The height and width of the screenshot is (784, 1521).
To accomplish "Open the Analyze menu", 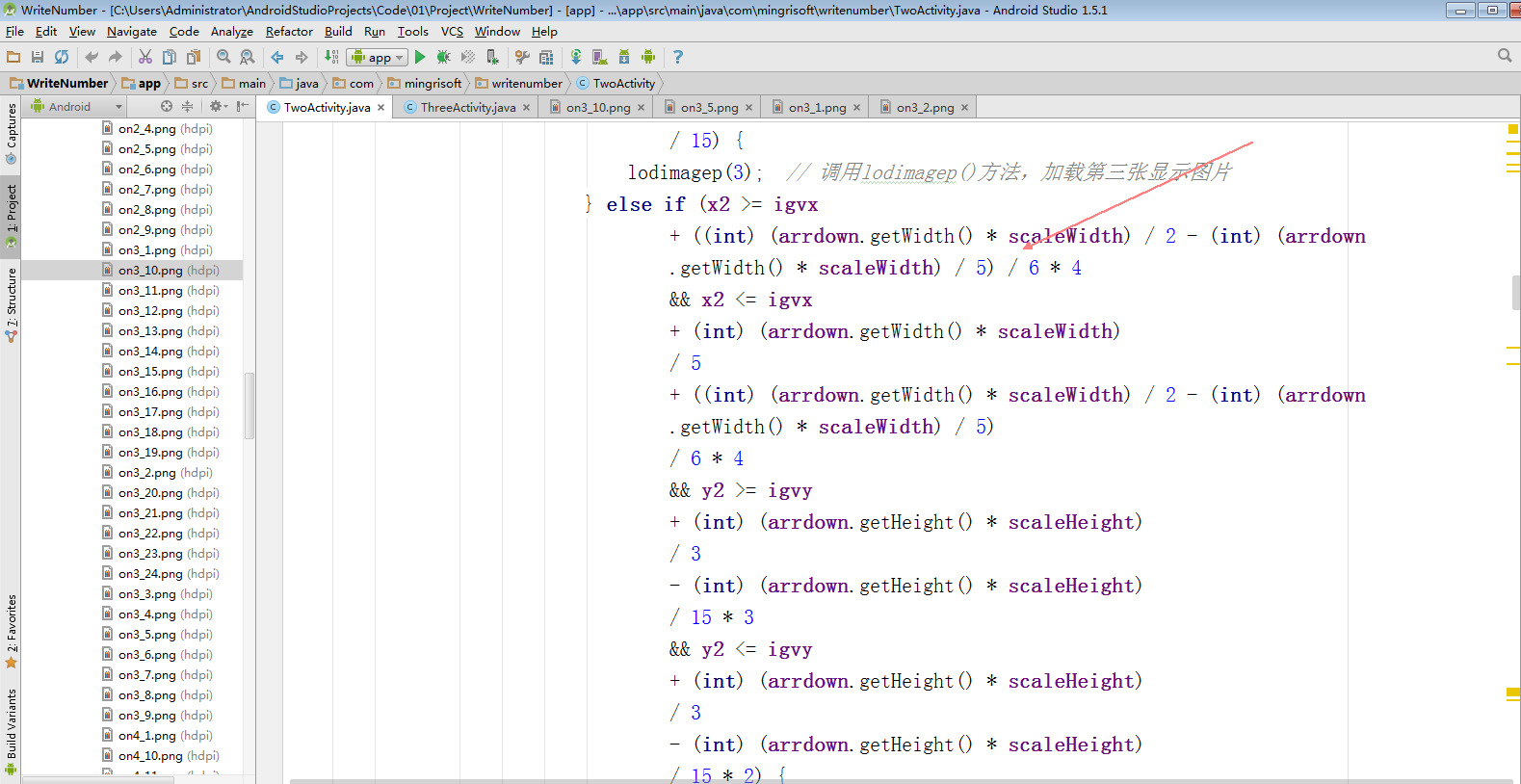I will (x=232, y=31).
